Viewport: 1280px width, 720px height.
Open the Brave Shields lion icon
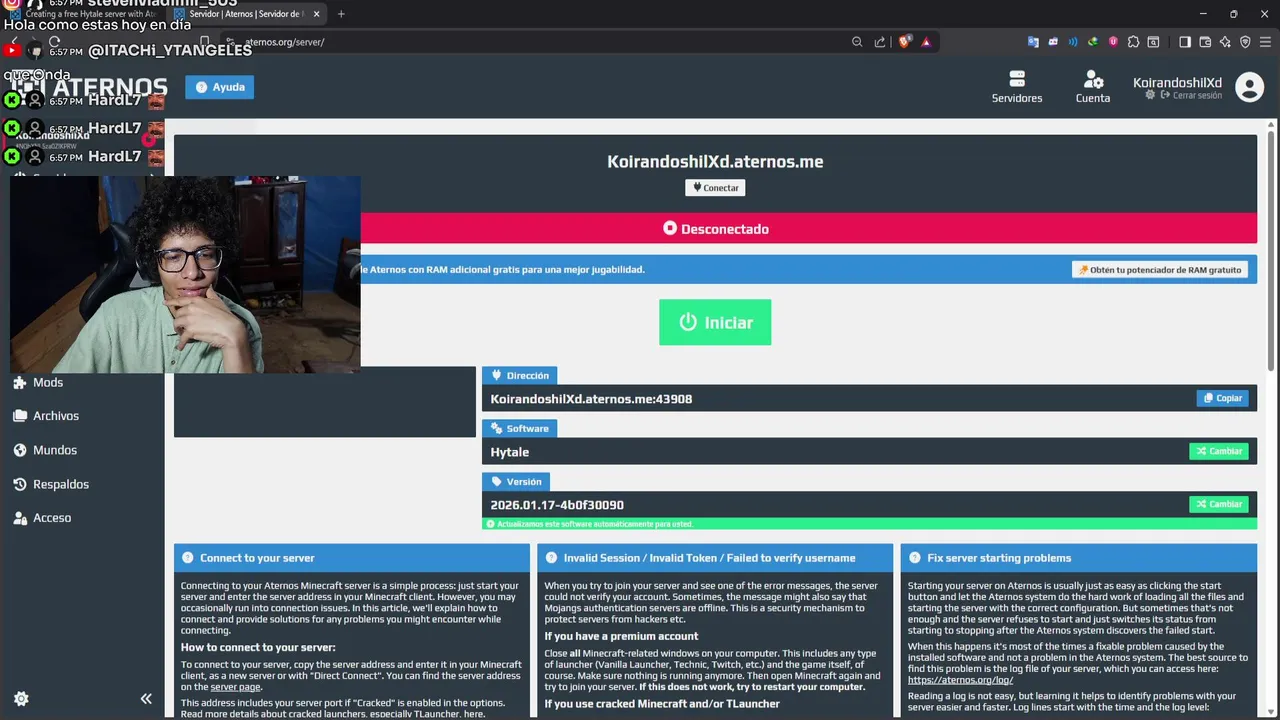point(905,42)
